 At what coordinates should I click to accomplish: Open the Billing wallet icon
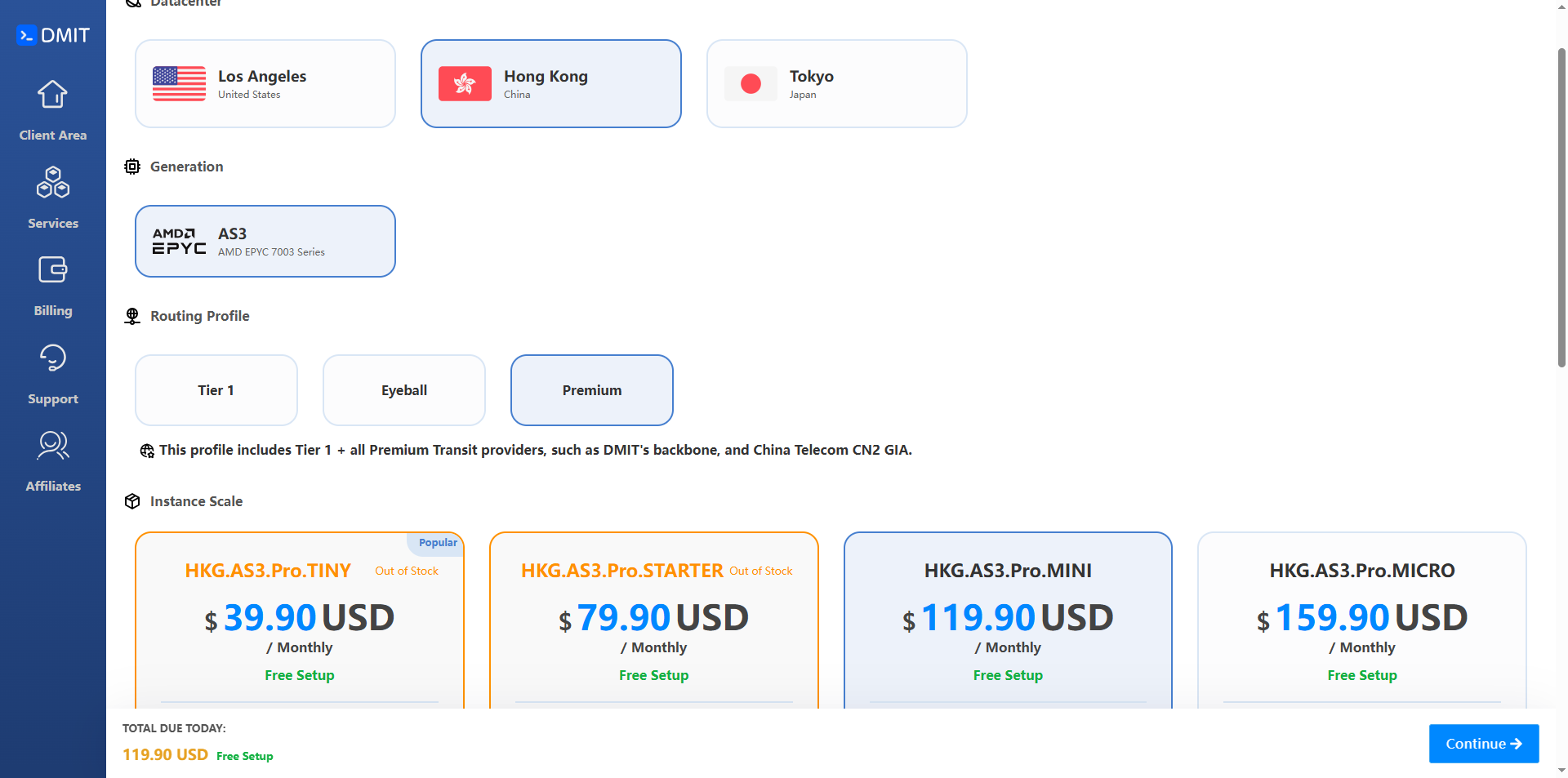coord(52,269)
